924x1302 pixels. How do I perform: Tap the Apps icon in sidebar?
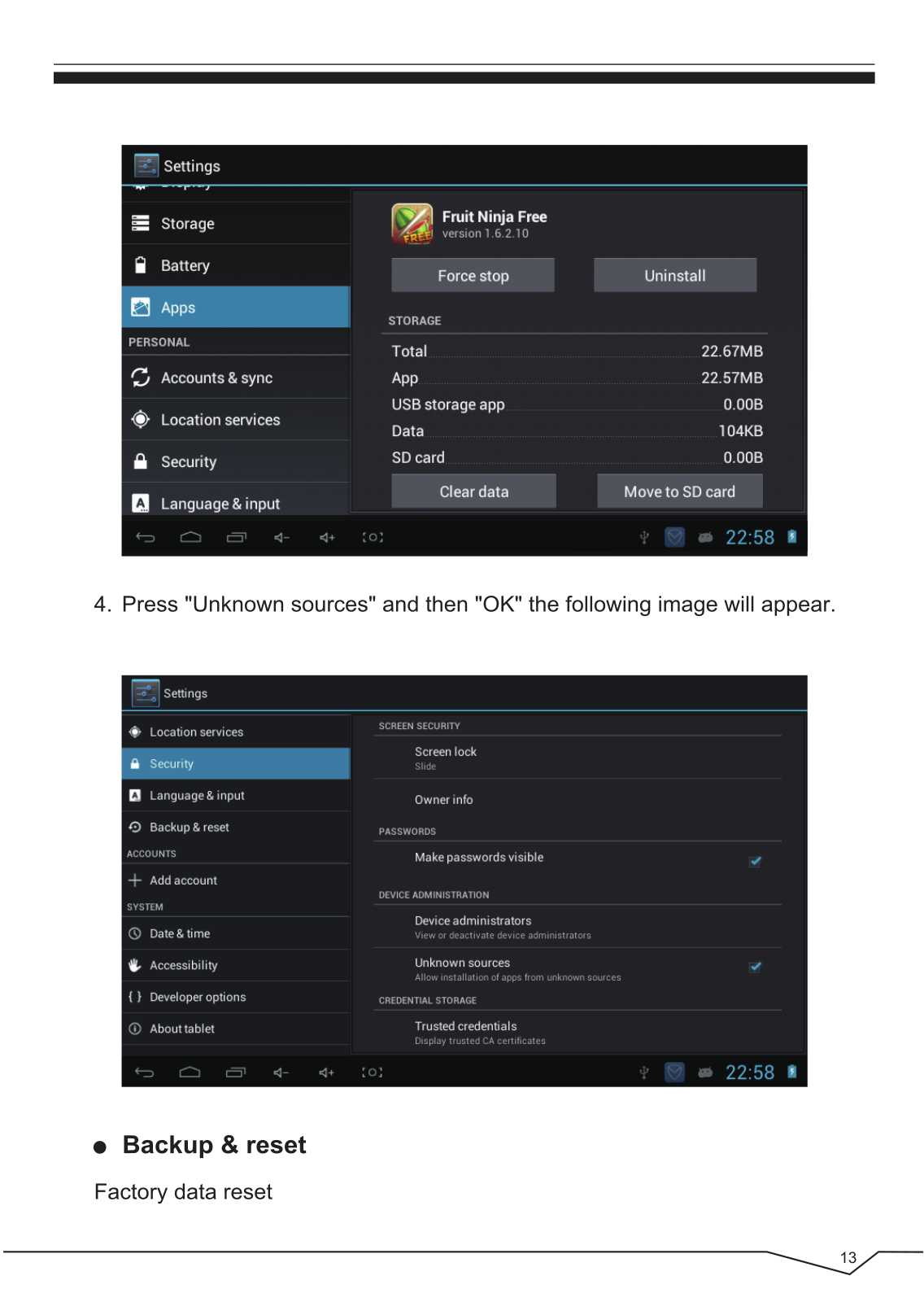141,307
